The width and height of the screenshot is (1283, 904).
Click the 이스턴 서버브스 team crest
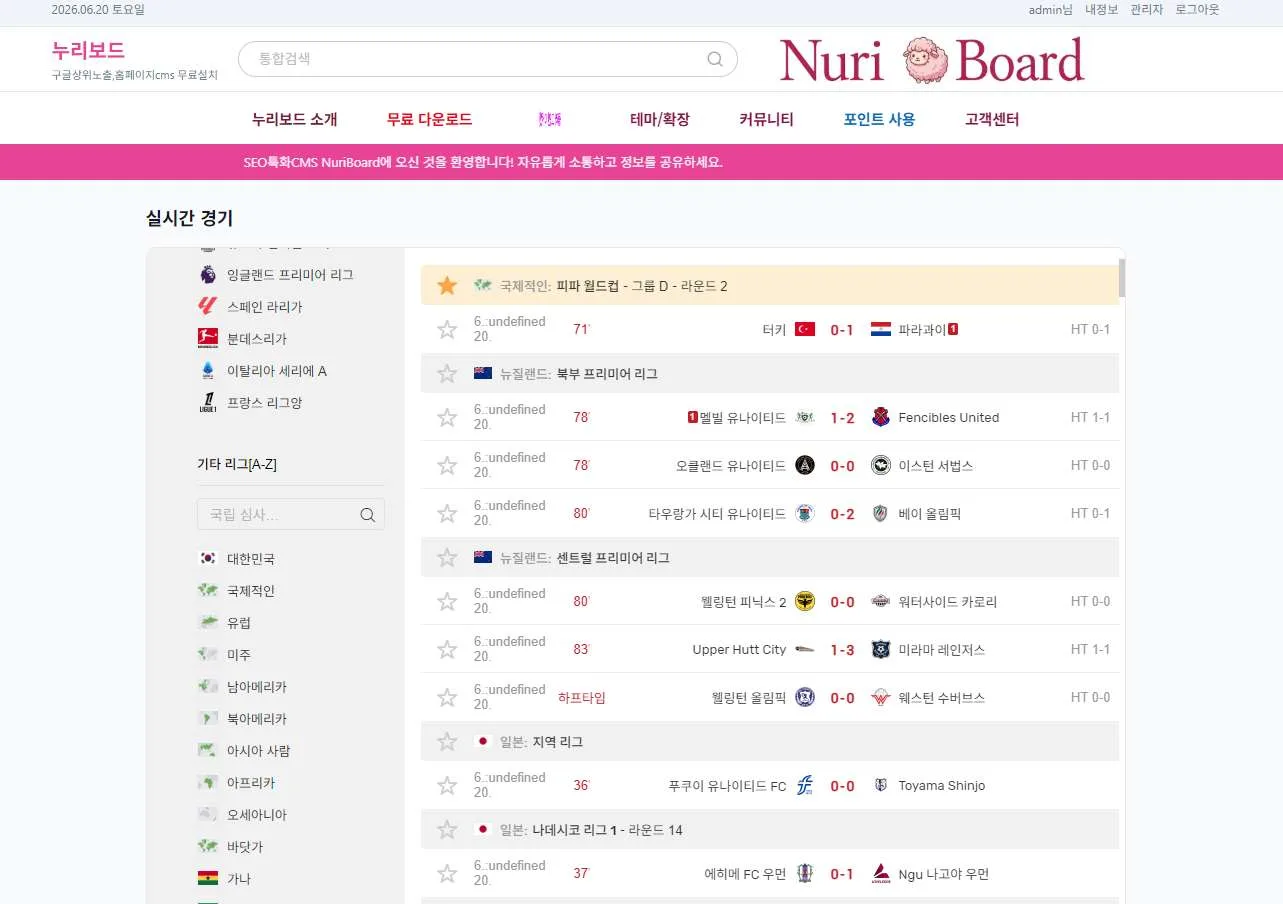(x=881, y=465)
